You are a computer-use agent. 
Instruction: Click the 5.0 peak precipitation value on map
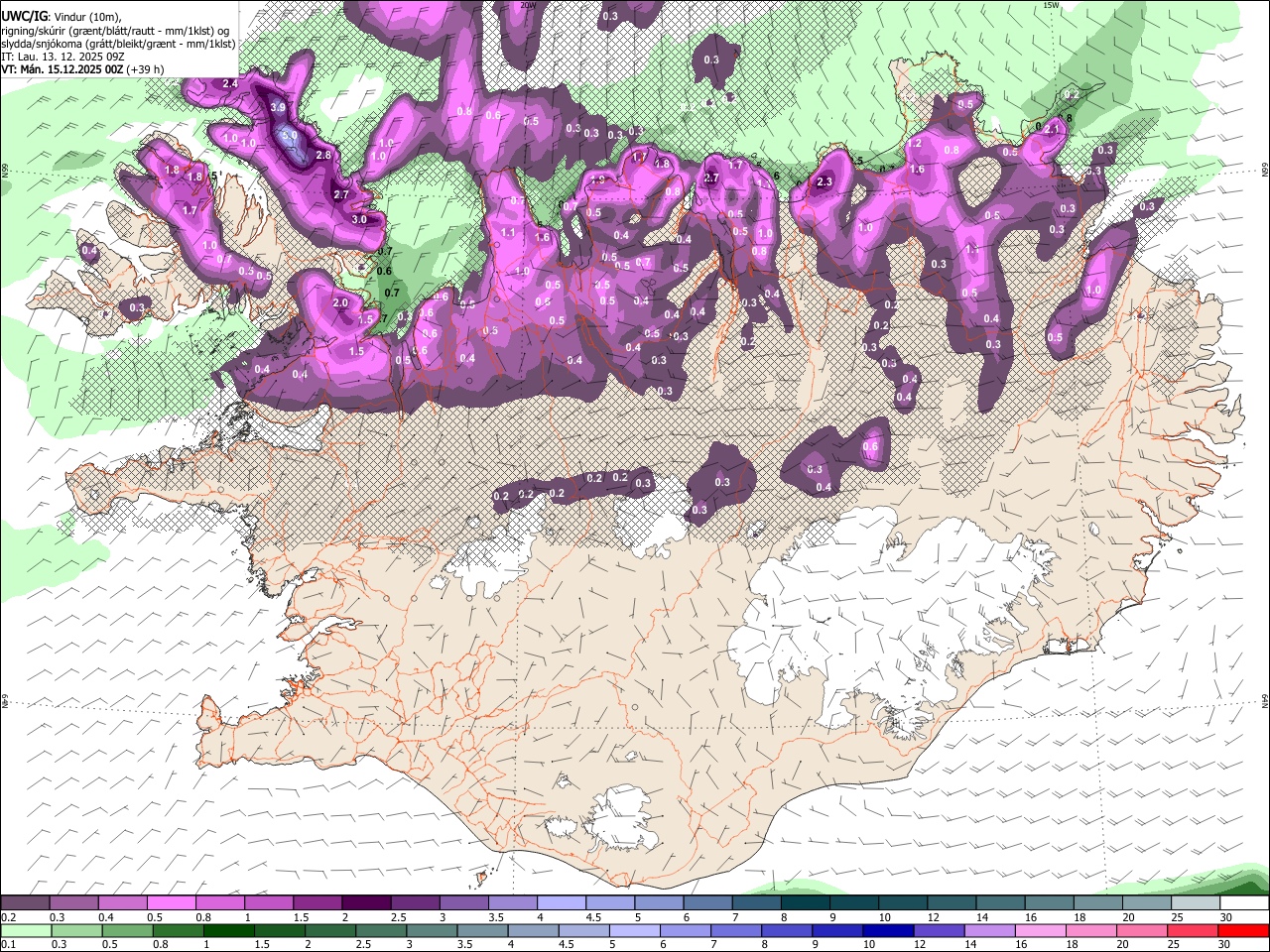click(290, 135)
